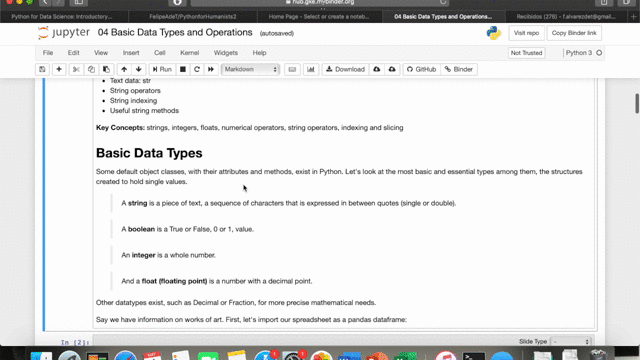Screen dimensions: 640x360
Task: Open the Insert menu
Action: pyautogui.click(x=131, y=53)
